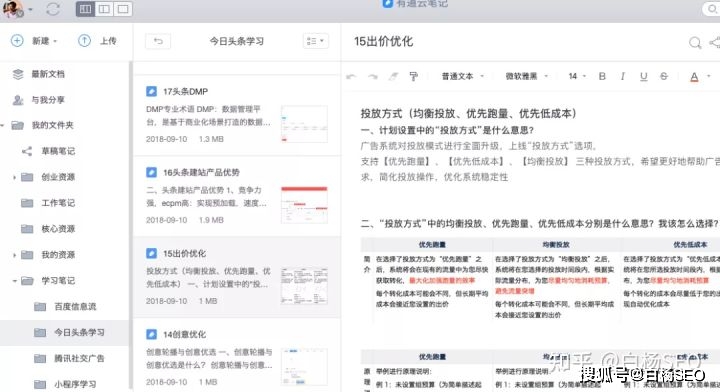Search within the note using magnifier icon
Viewport: 720px width, 392px height.
tap(695, 43)
